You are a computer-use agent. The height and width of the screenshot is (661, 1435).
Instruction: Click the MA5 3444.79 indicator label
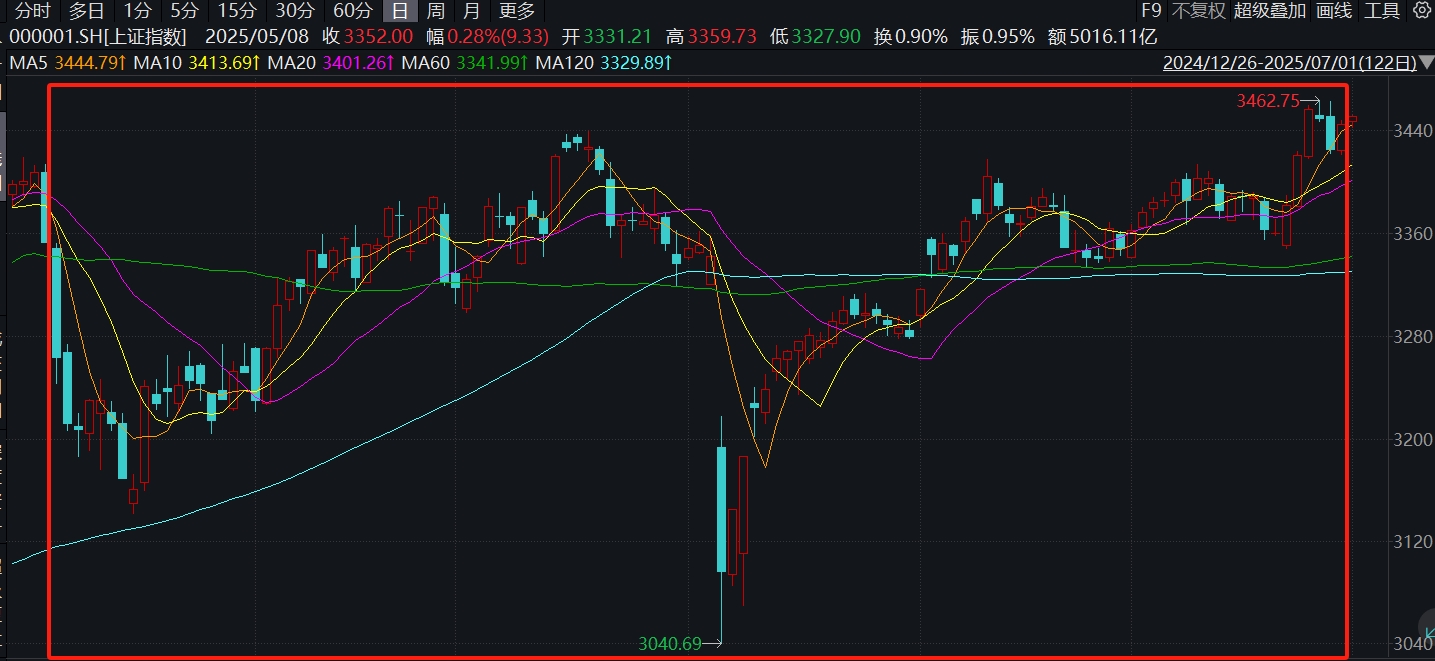(x=67, y=64)
